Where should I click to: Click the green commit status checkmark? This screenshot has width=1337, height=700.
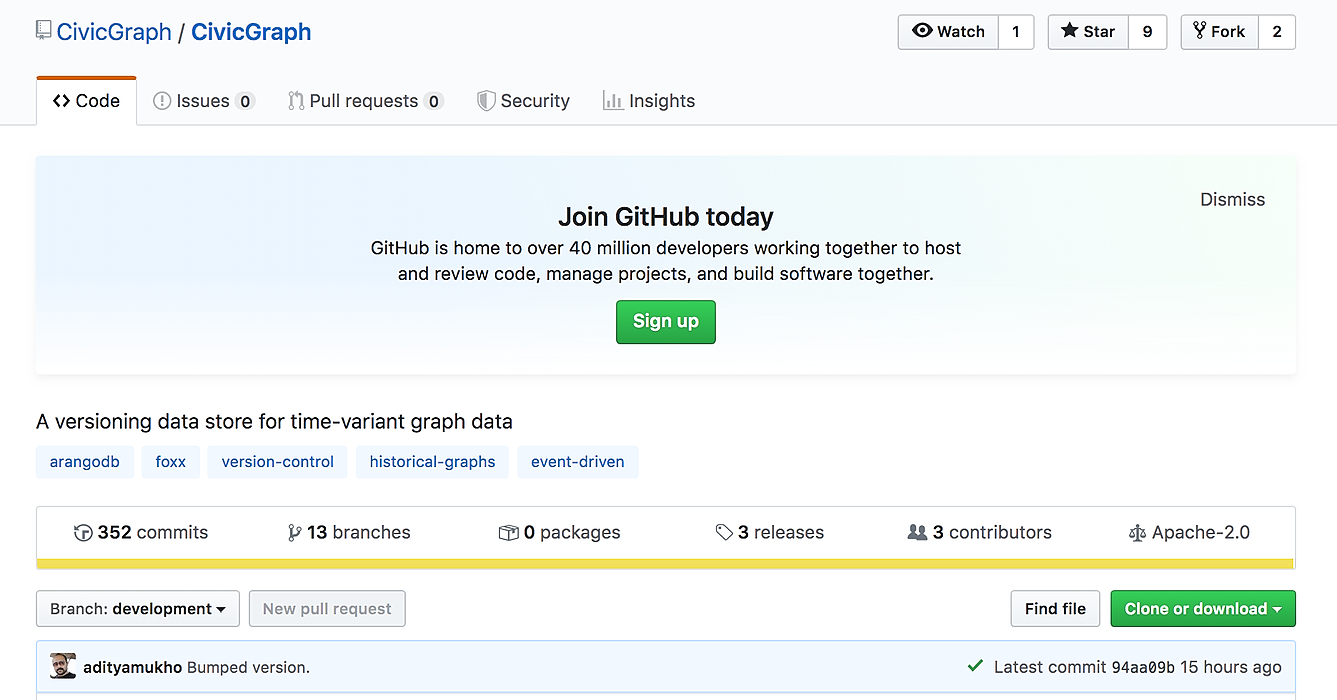975,666
